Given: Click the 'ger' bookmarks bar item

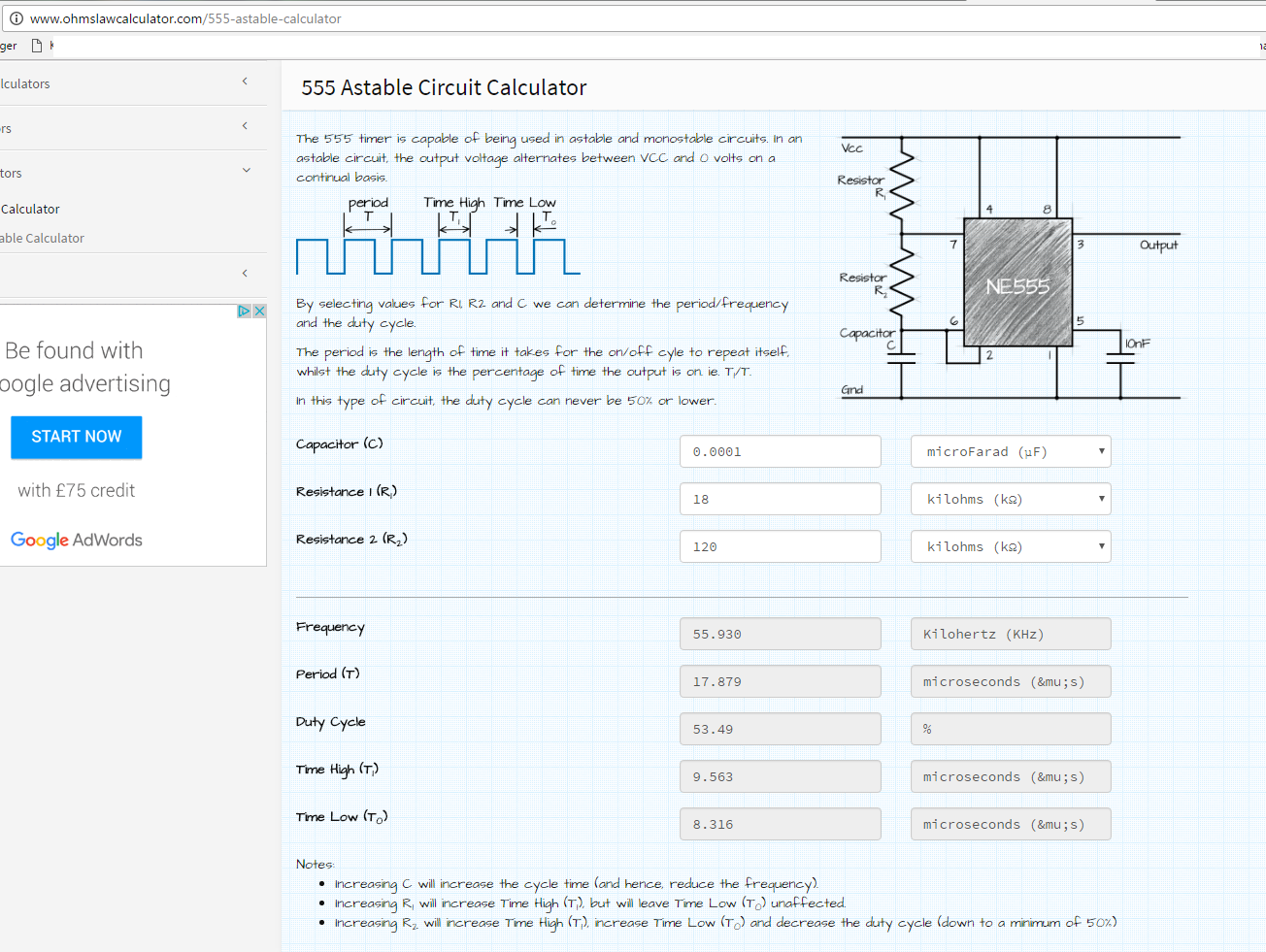Looking at the screenshot, I should click(8, 46).
